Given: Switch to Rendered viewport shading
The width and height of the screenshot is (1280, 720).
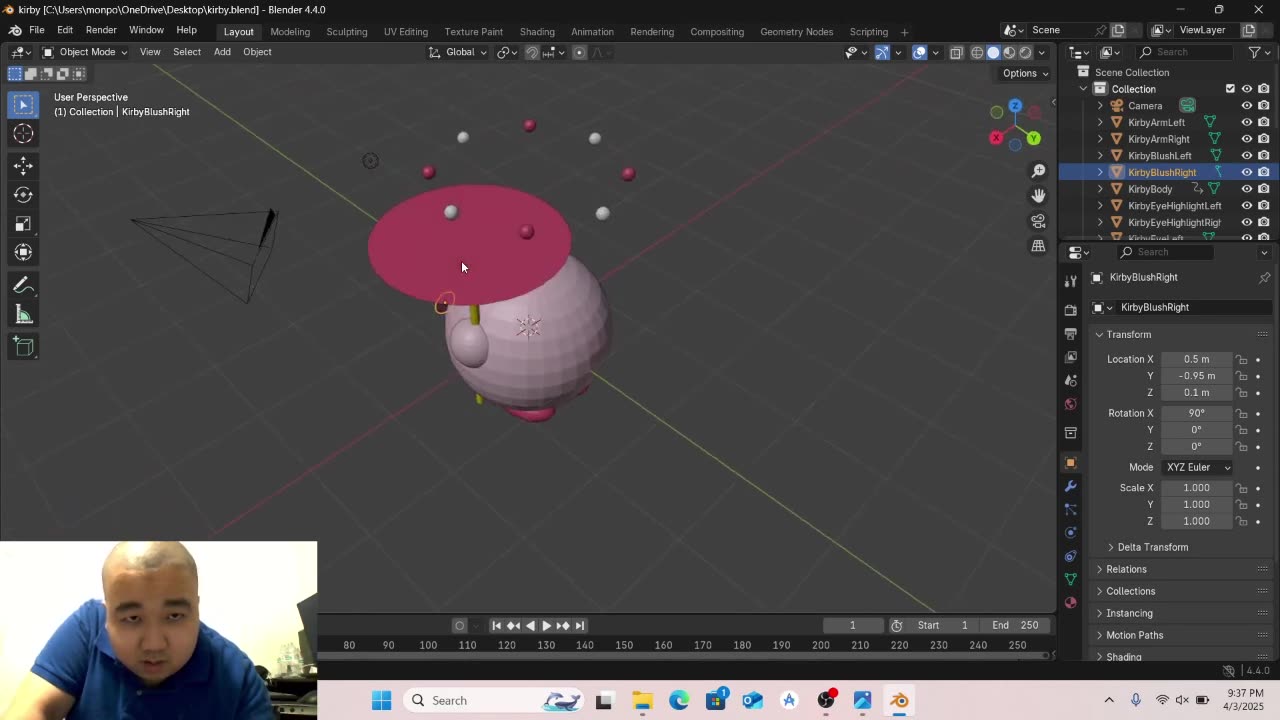Looking at the screenshot, I should tap(1025, 52).
